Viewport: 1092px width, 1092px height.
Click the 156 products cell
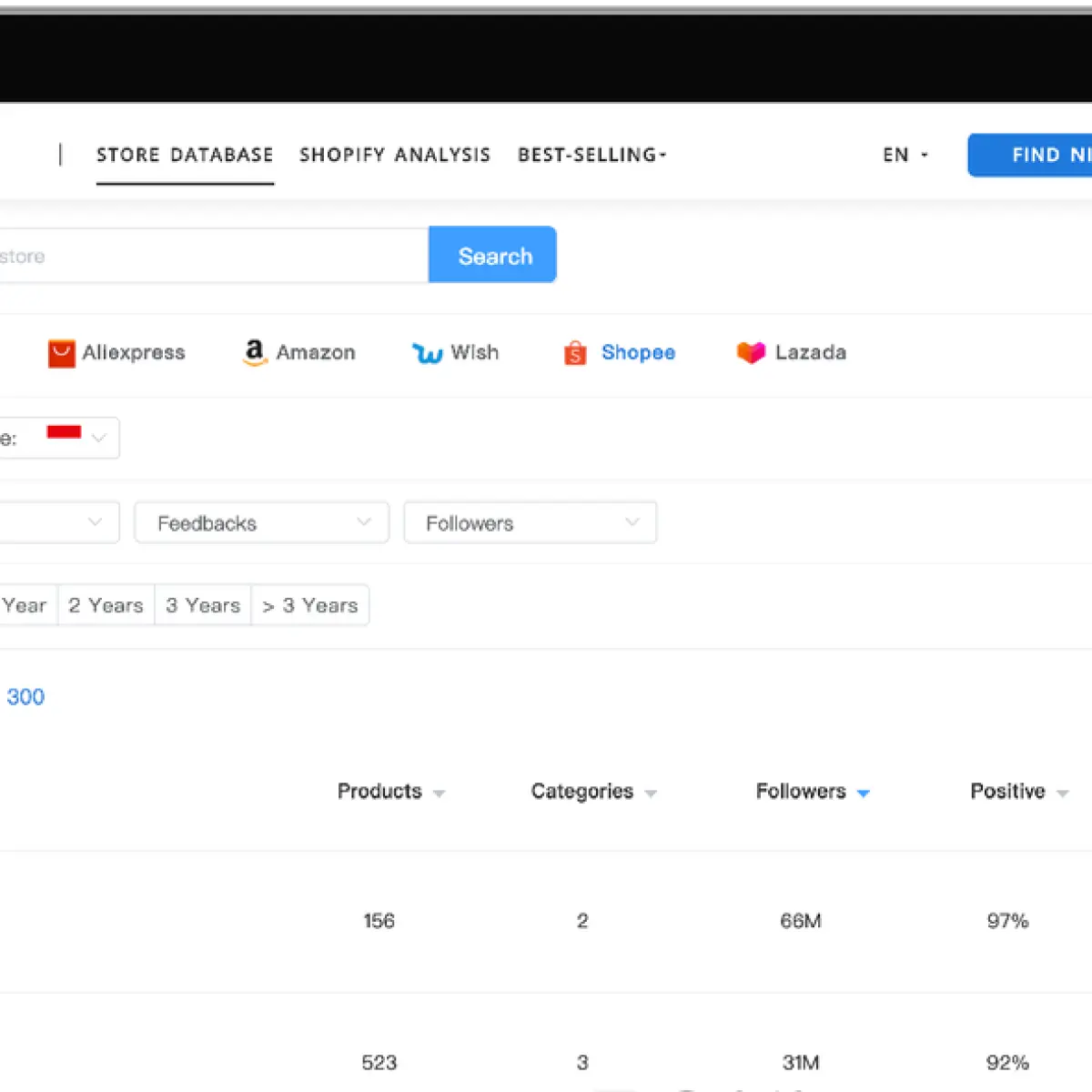click(x=379, y=921)
